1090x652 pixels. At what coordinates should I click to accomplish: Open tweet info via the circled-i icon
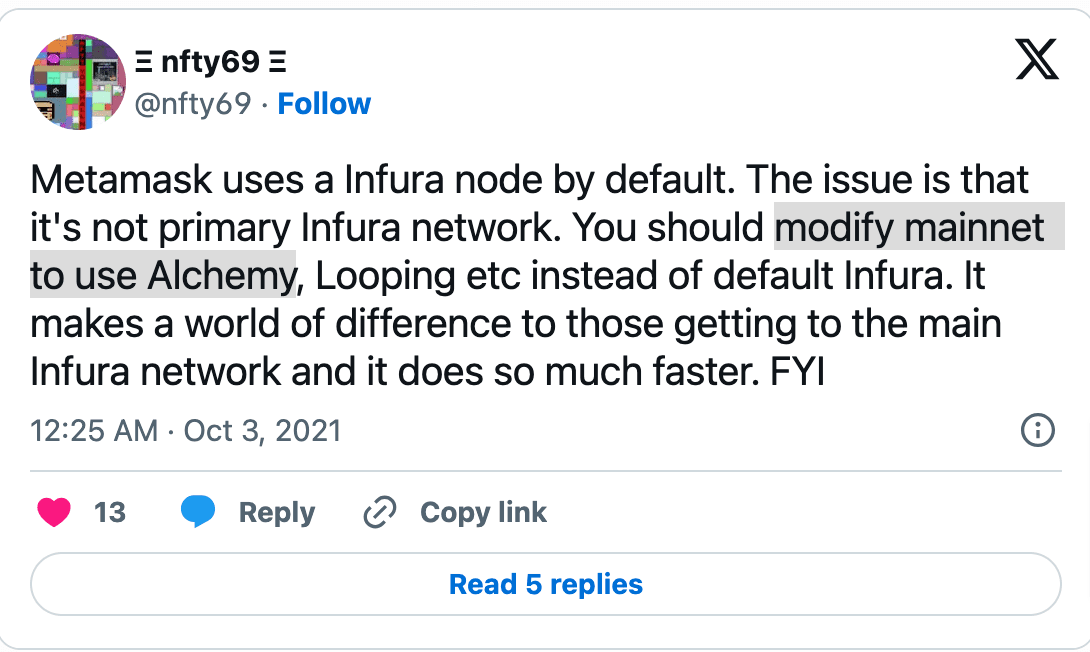coord(1038,430)
